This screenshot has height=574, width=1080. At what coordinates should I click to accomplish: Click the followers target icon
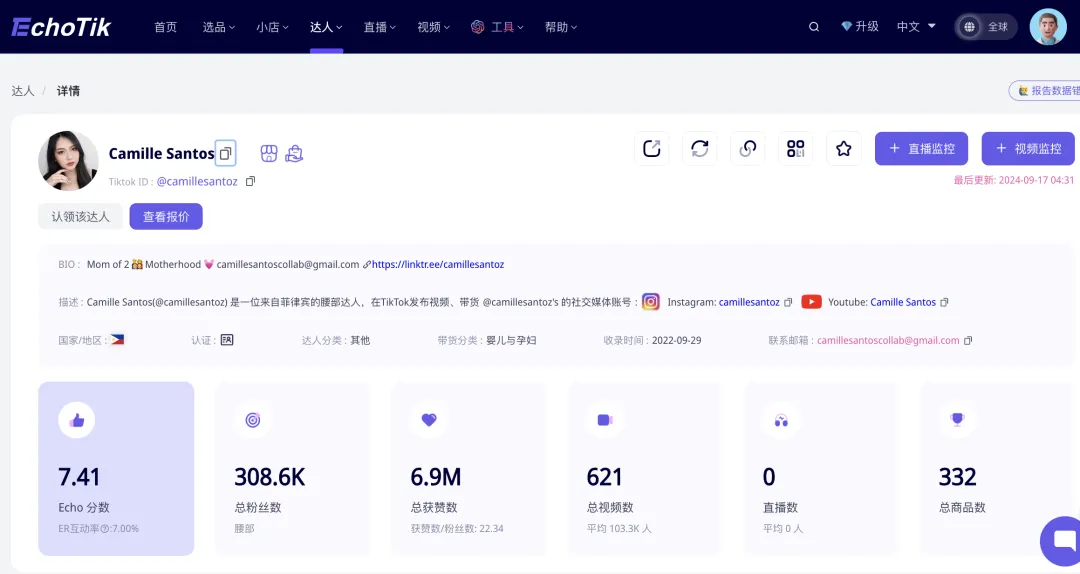253,420
